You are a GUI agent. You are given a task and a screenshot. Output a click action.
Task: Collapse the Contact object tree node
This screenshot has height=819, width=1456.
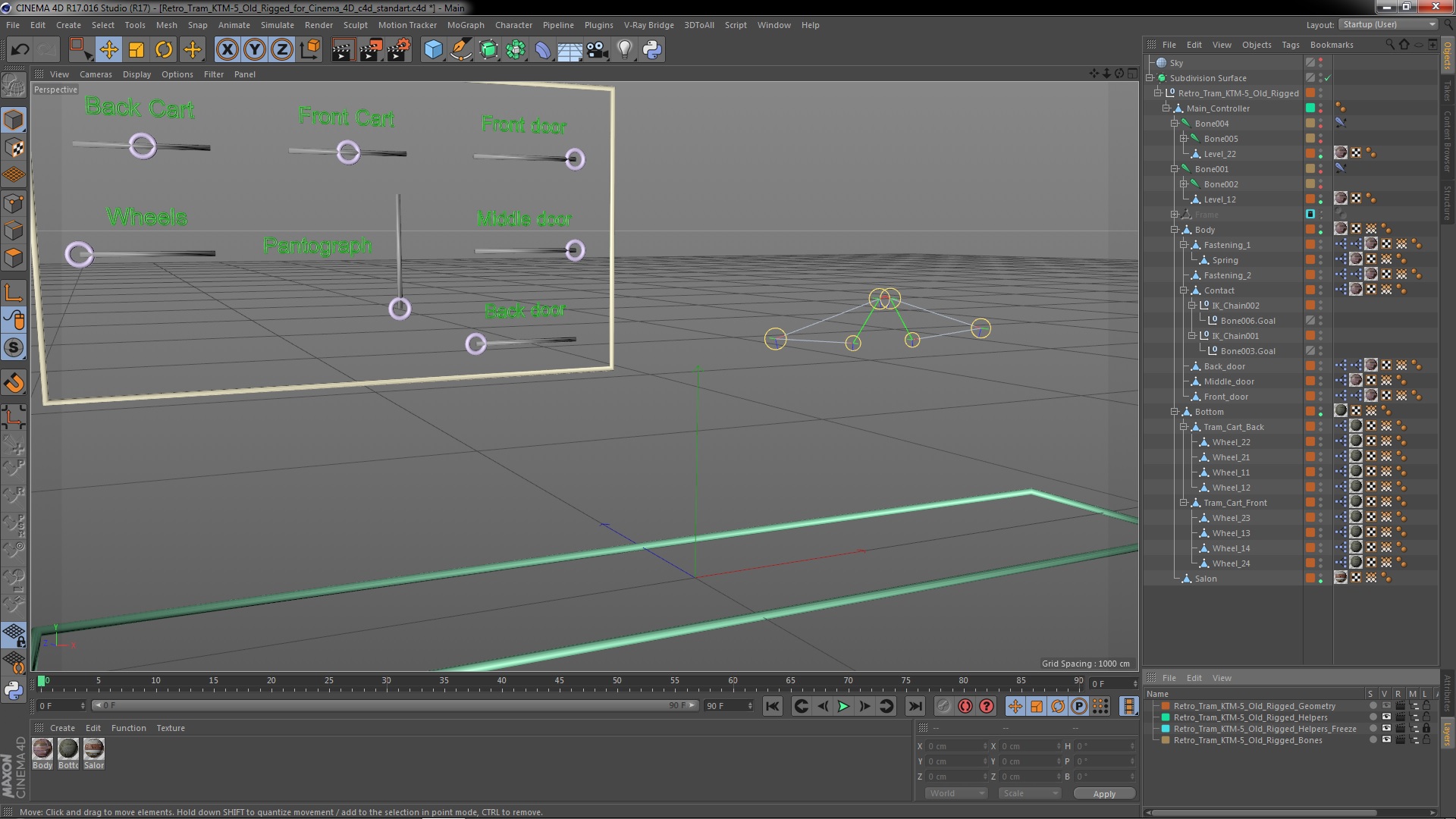[1183, 290]
